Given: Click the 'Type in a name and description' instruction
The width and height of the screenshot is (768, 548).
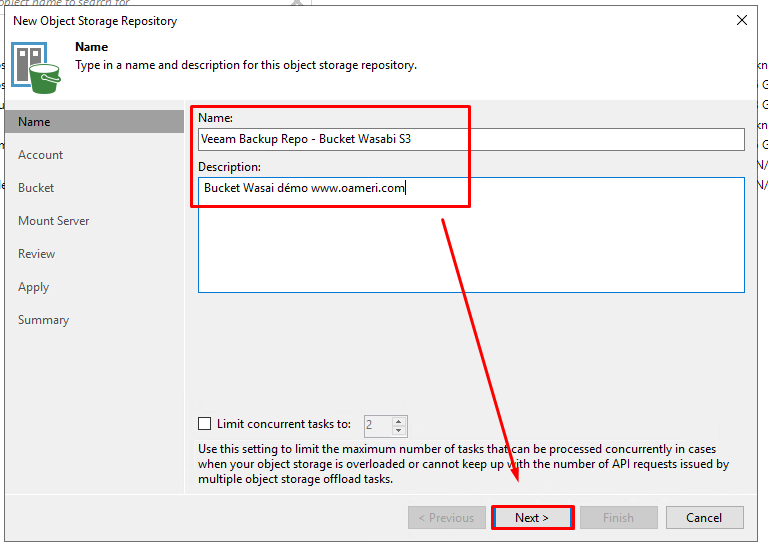Looking at the screenshot, I should coord(246,65).
